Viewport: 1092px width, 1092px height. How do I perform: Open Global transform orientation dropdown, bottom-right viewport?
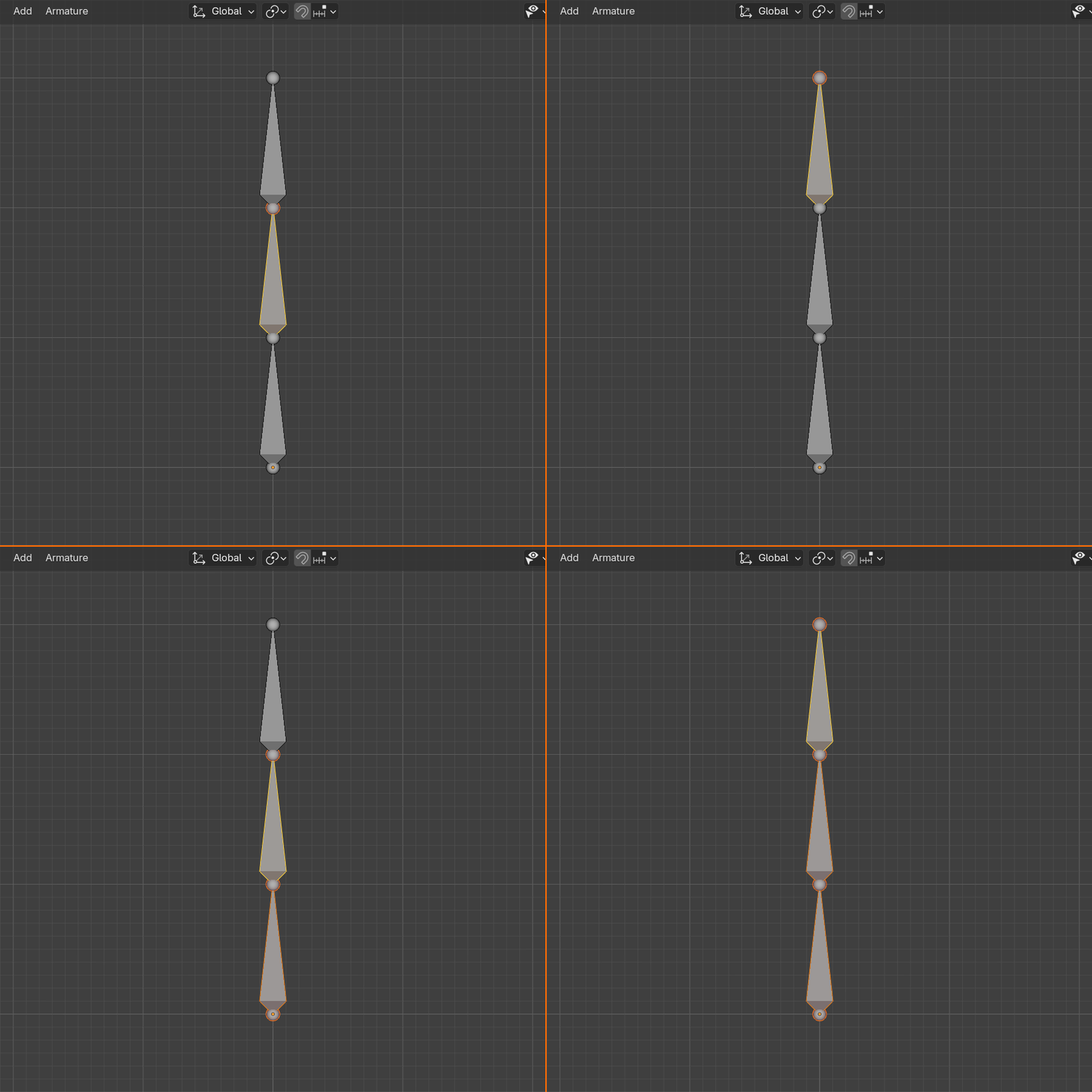(x=770, y=558)
